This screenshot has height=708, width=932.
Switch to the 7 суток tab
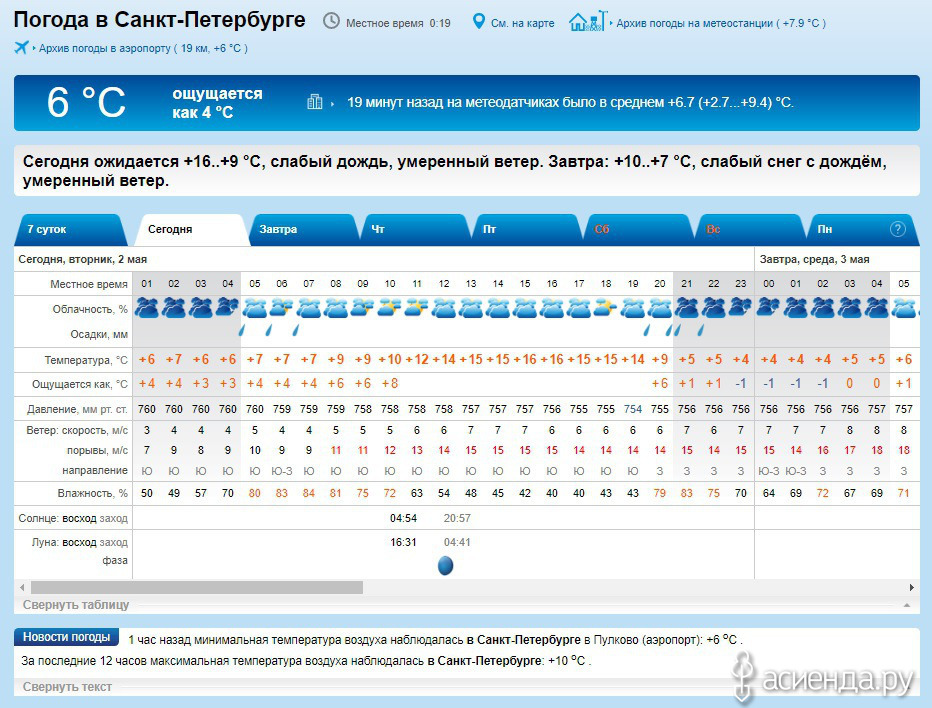[x=47, y=229]
